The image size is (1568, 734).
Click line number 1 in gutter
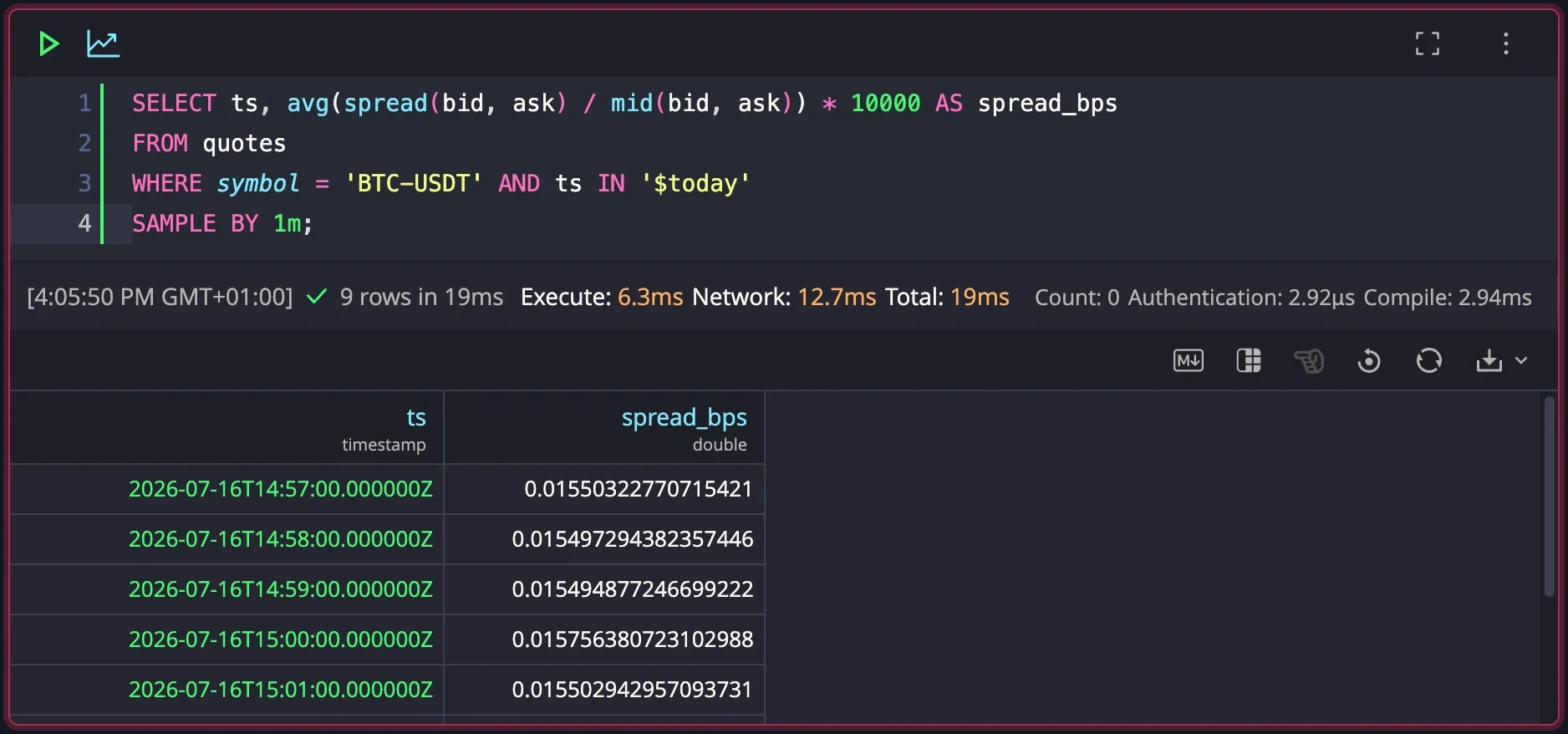[x=84, y=103]
